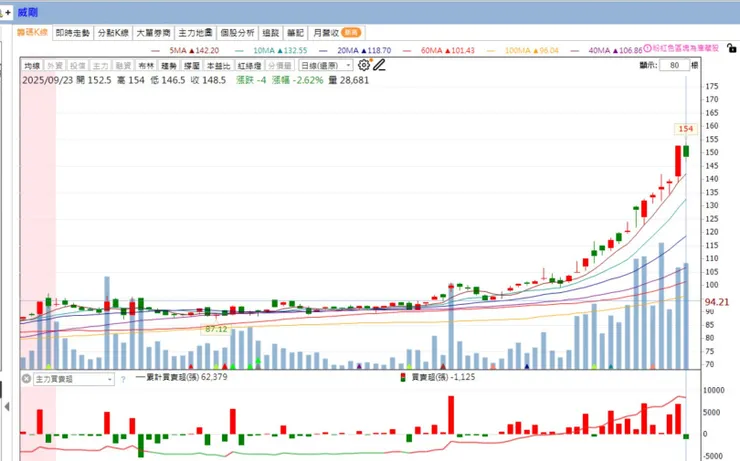
Task: Click the 顯示 bar count input field
Action: coord(674,65)
